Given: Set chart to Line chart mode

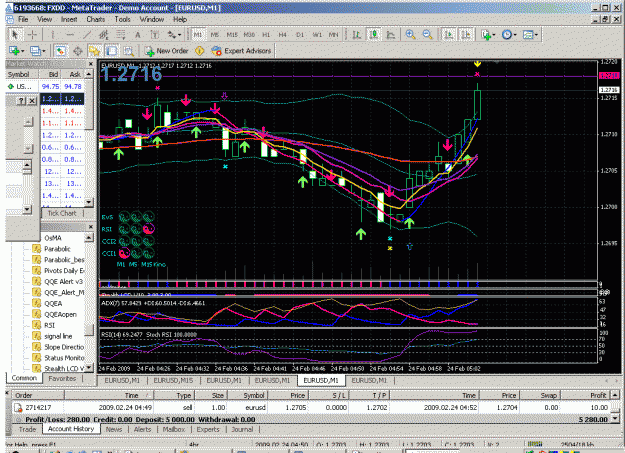Looking at the screenshot, I should [x=391, y=35].
